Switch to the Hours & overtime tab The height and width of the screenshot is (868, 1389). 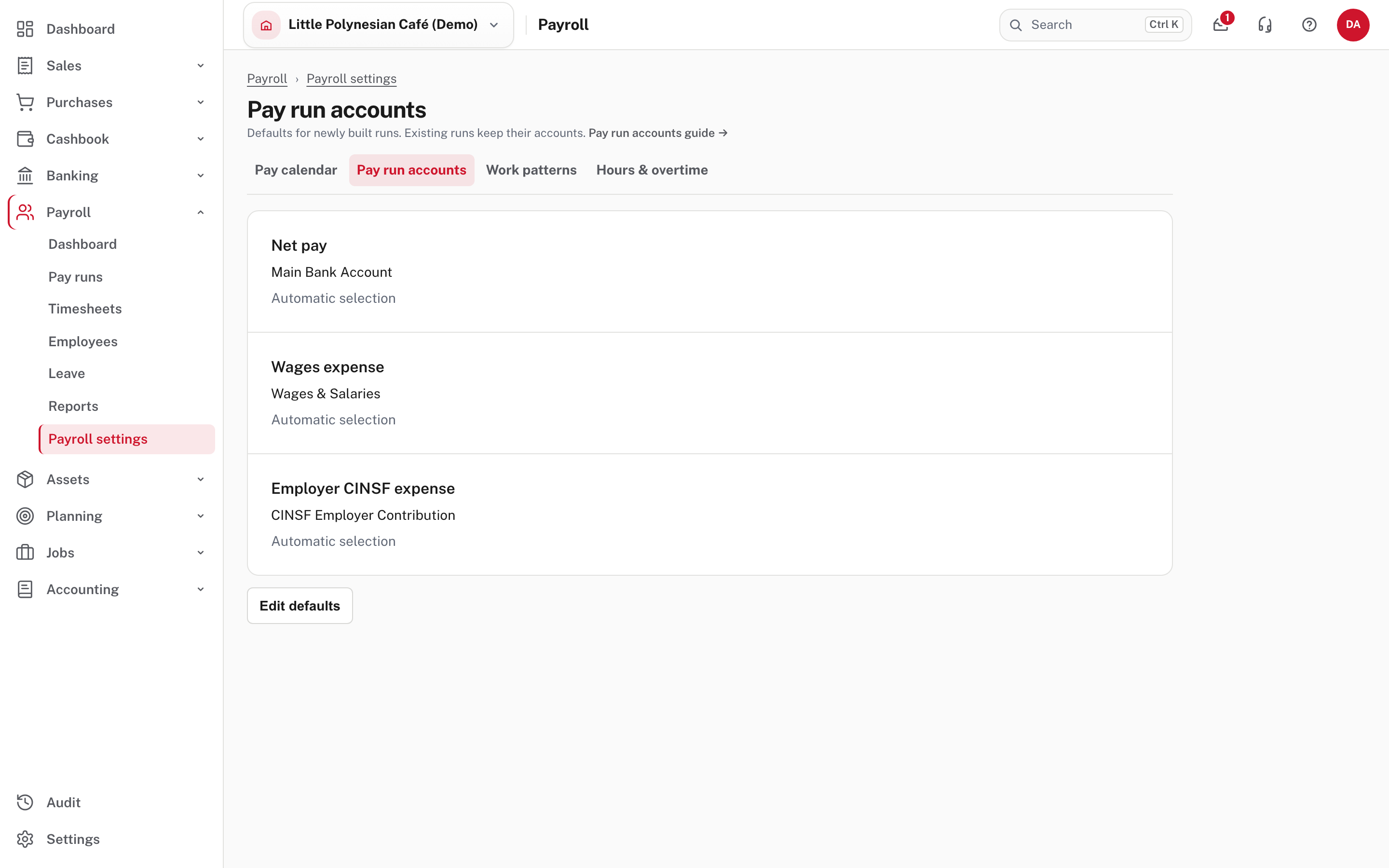tap(652, 170)
